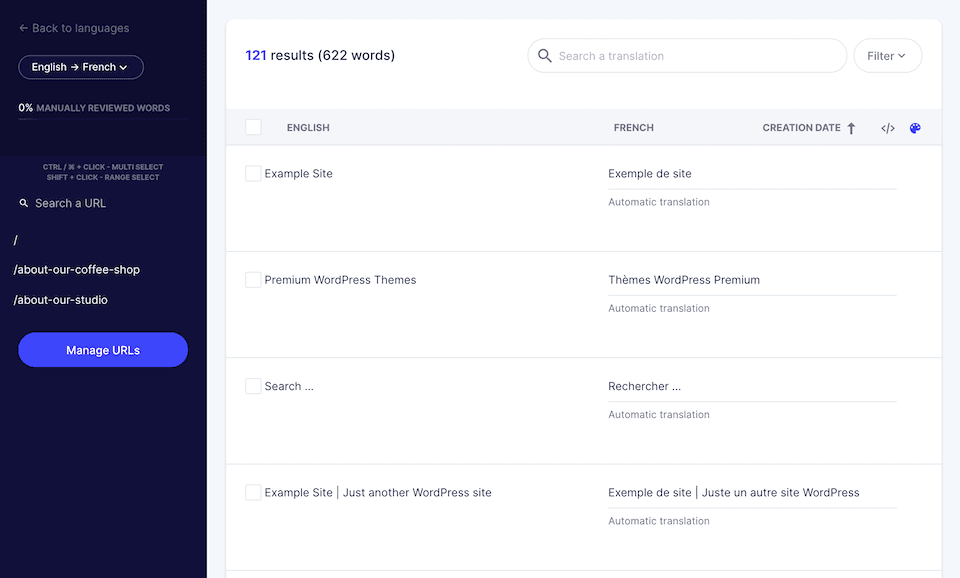Open the code translations view icon
Image resolution: width=960 pixels, height=578 pixels.
(887, 128)
